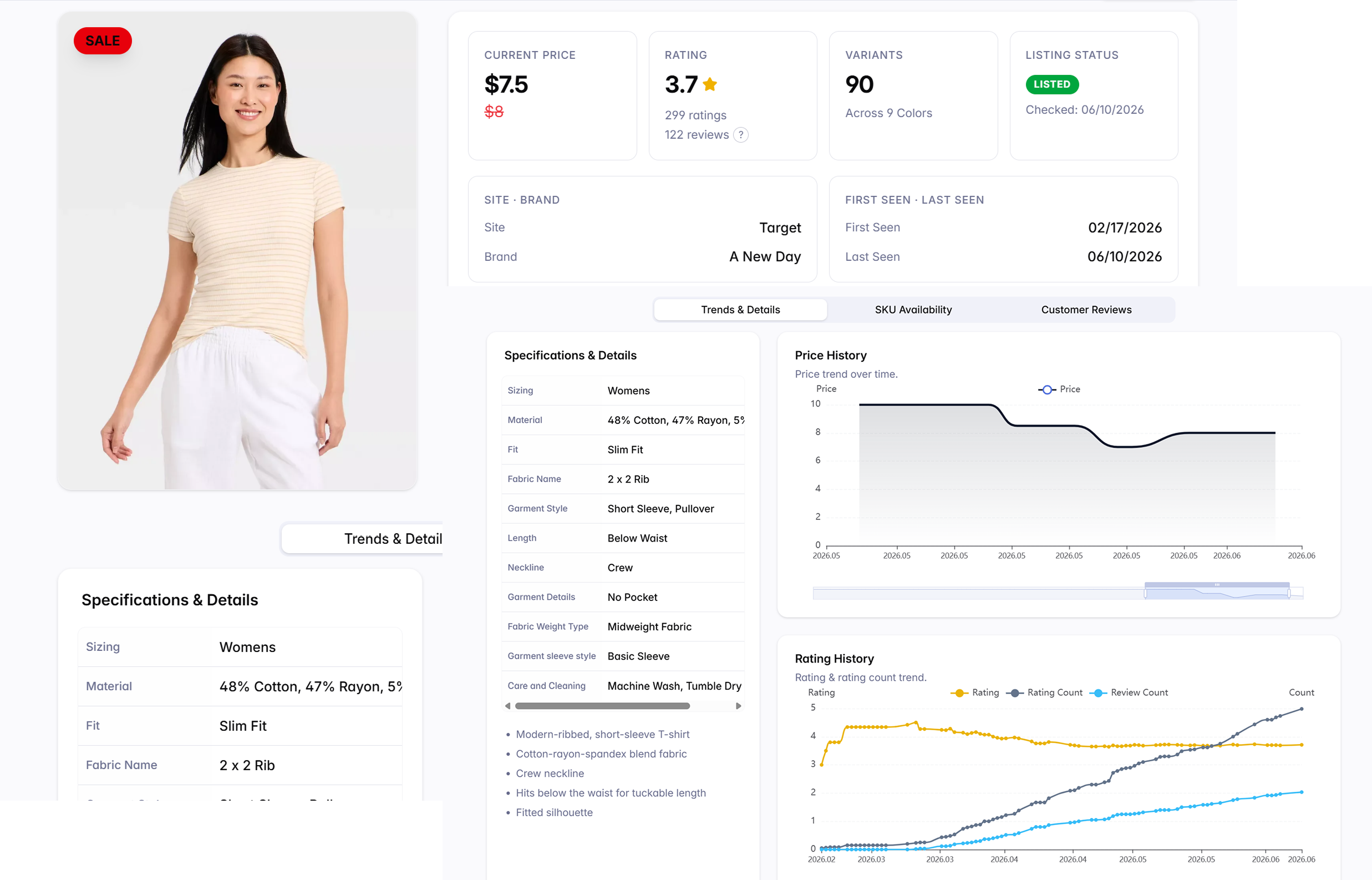Click the red SALE badge on product image
Screen dimensions: 1372x880
click(x=103, y=41)
